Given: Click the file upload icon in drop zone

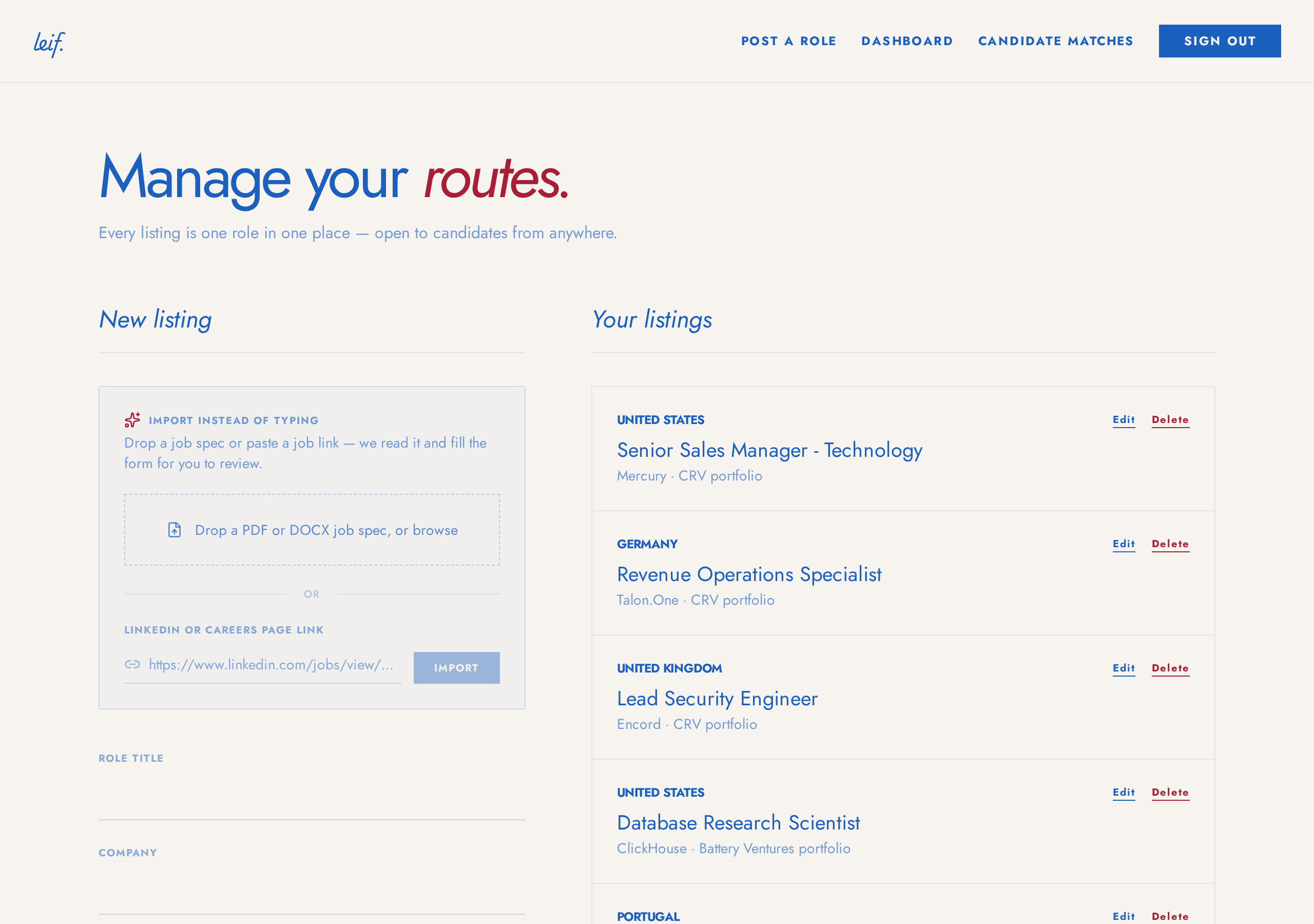Looking at the screenshot, I should [175, 530].
